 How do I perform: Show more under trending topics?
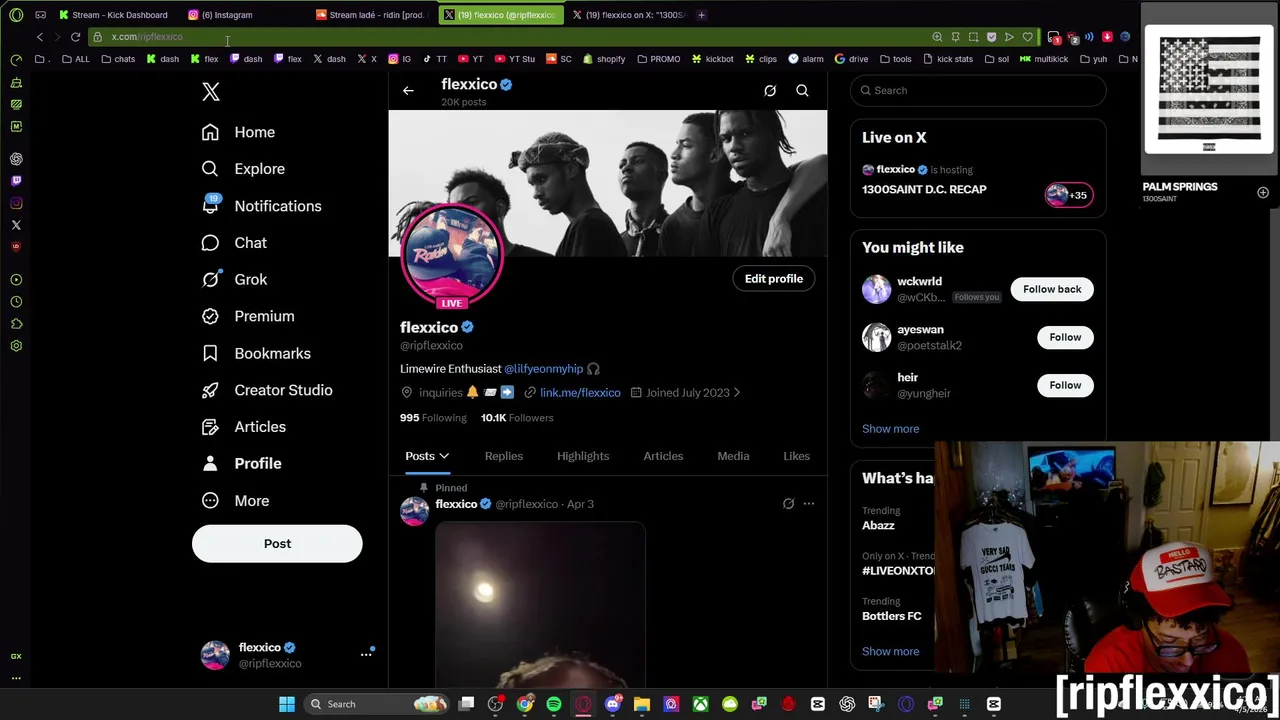click(x=890, y=652)
